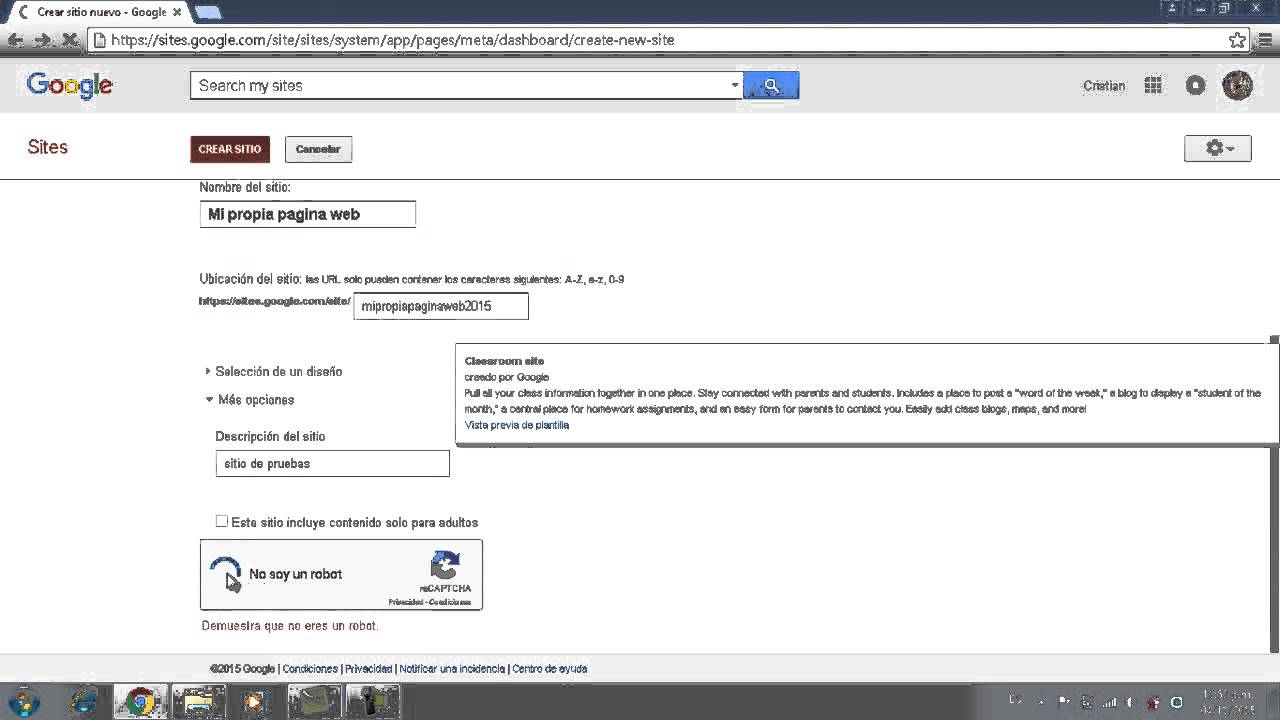Open the Google apps grid

tap(1153, 86)
